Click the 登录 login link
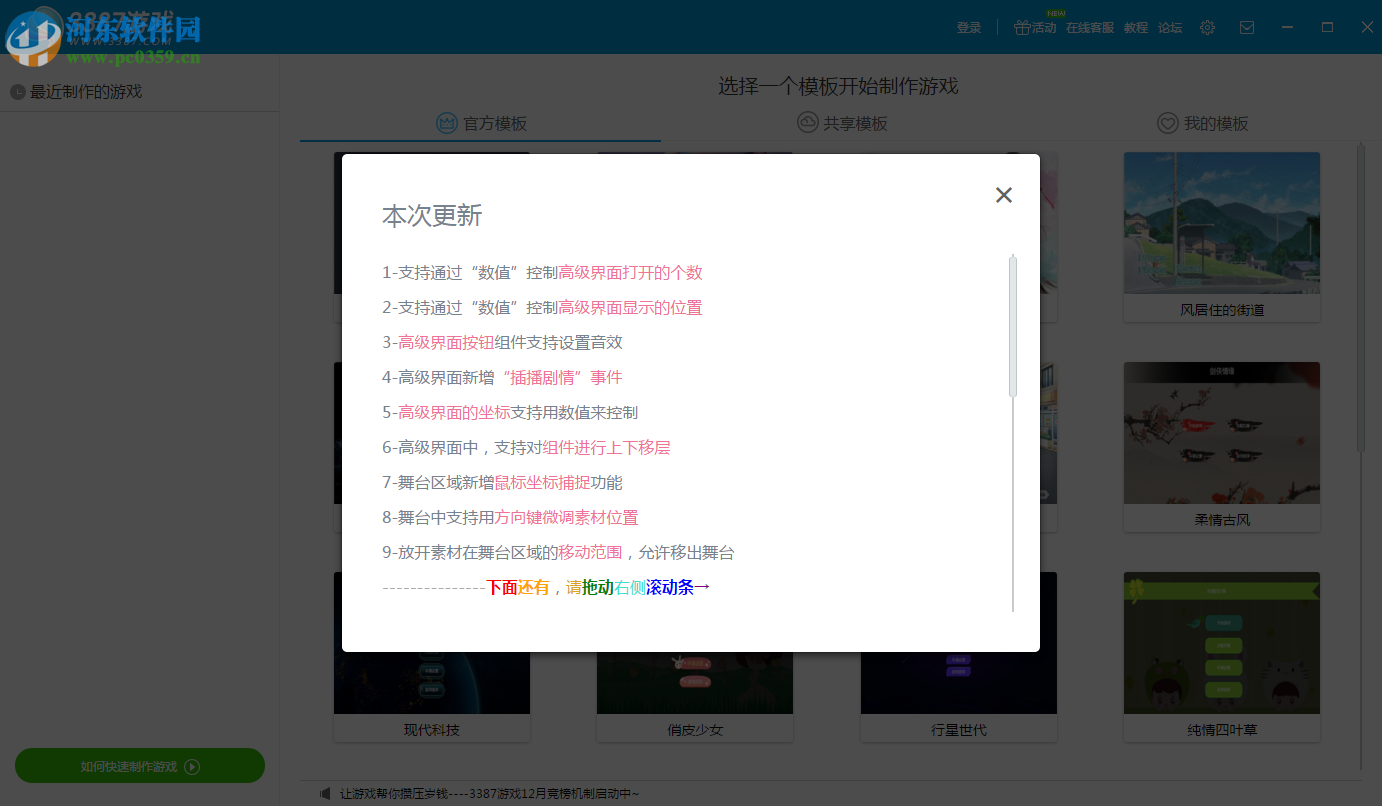Viewport: 1382px width, 806px height. click(x=968, y=27)
